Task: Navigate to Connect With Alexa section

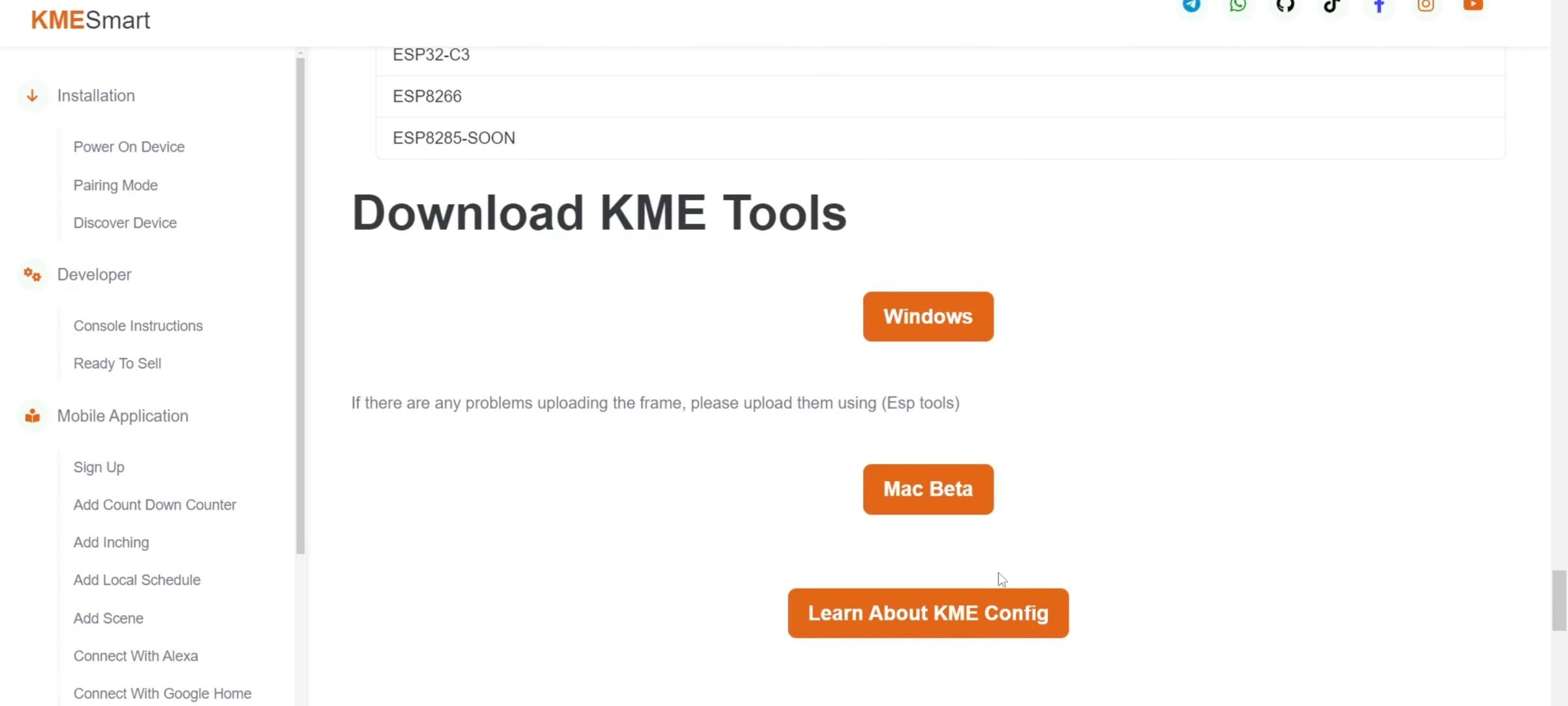Action: click(135, 655)
